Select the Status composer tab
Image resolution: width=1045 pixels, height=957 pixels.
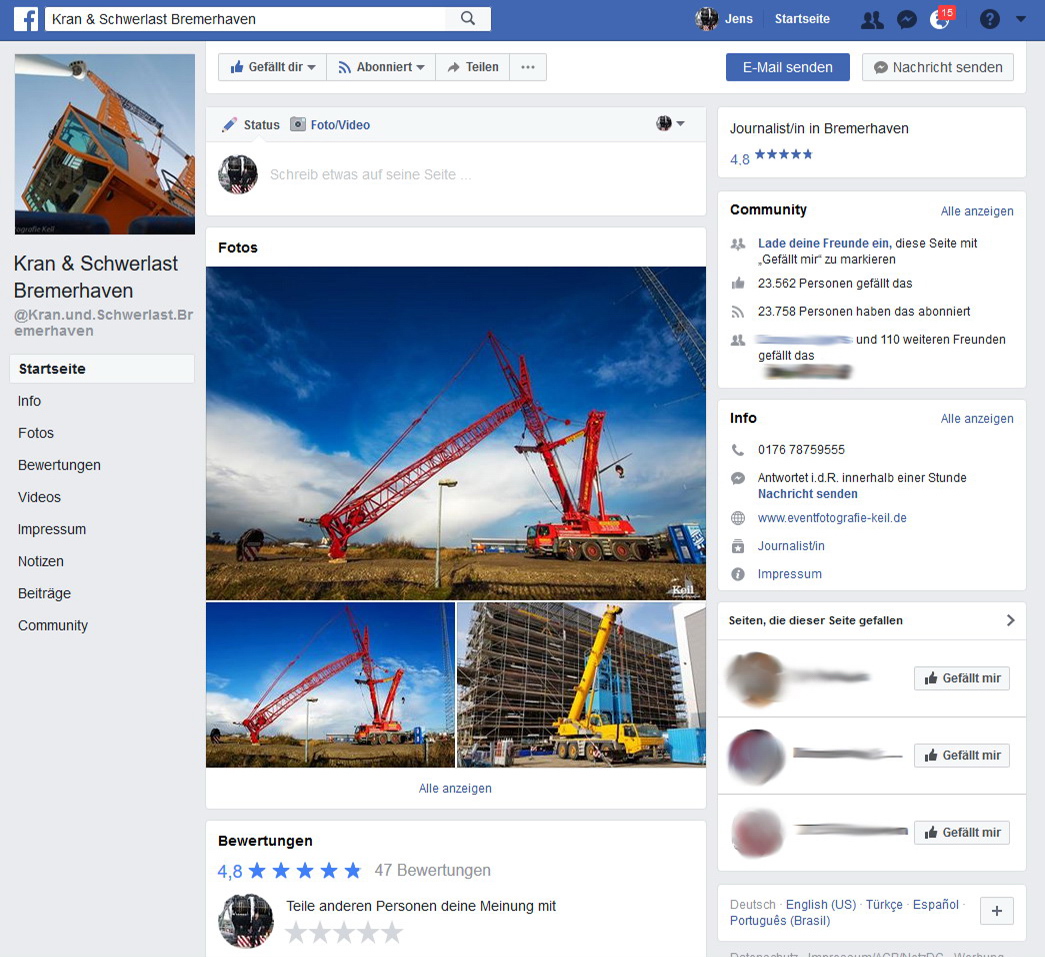pos(251,125)
